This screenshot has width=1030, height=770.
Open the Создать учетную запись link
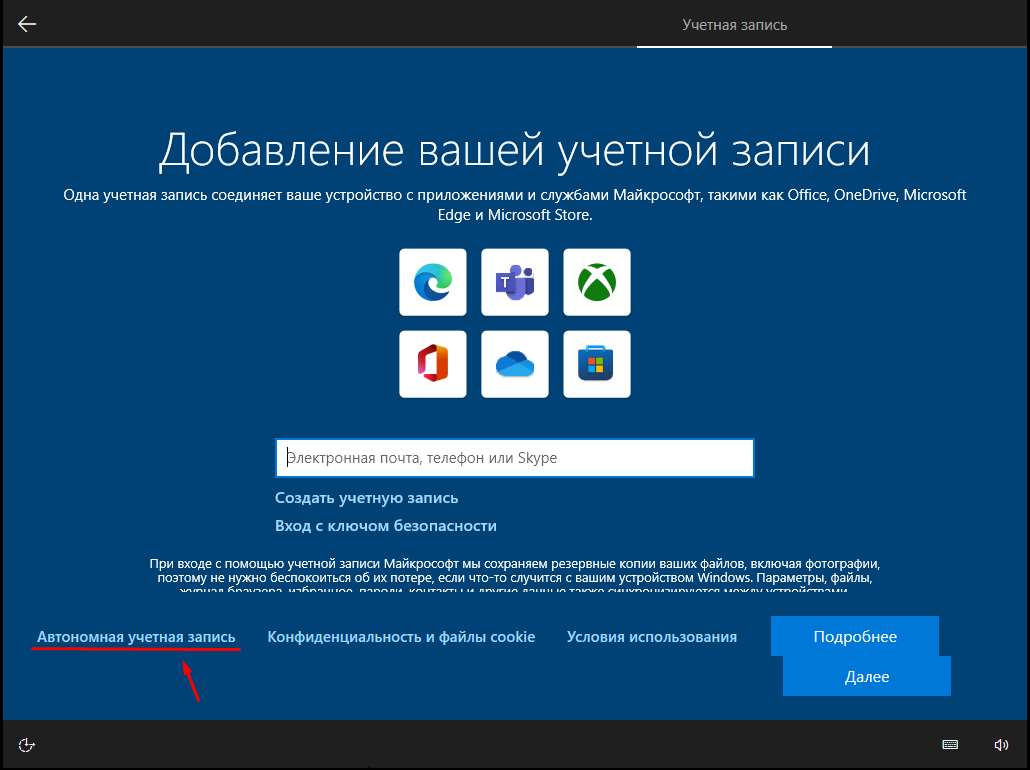click(x=367, y=498)
